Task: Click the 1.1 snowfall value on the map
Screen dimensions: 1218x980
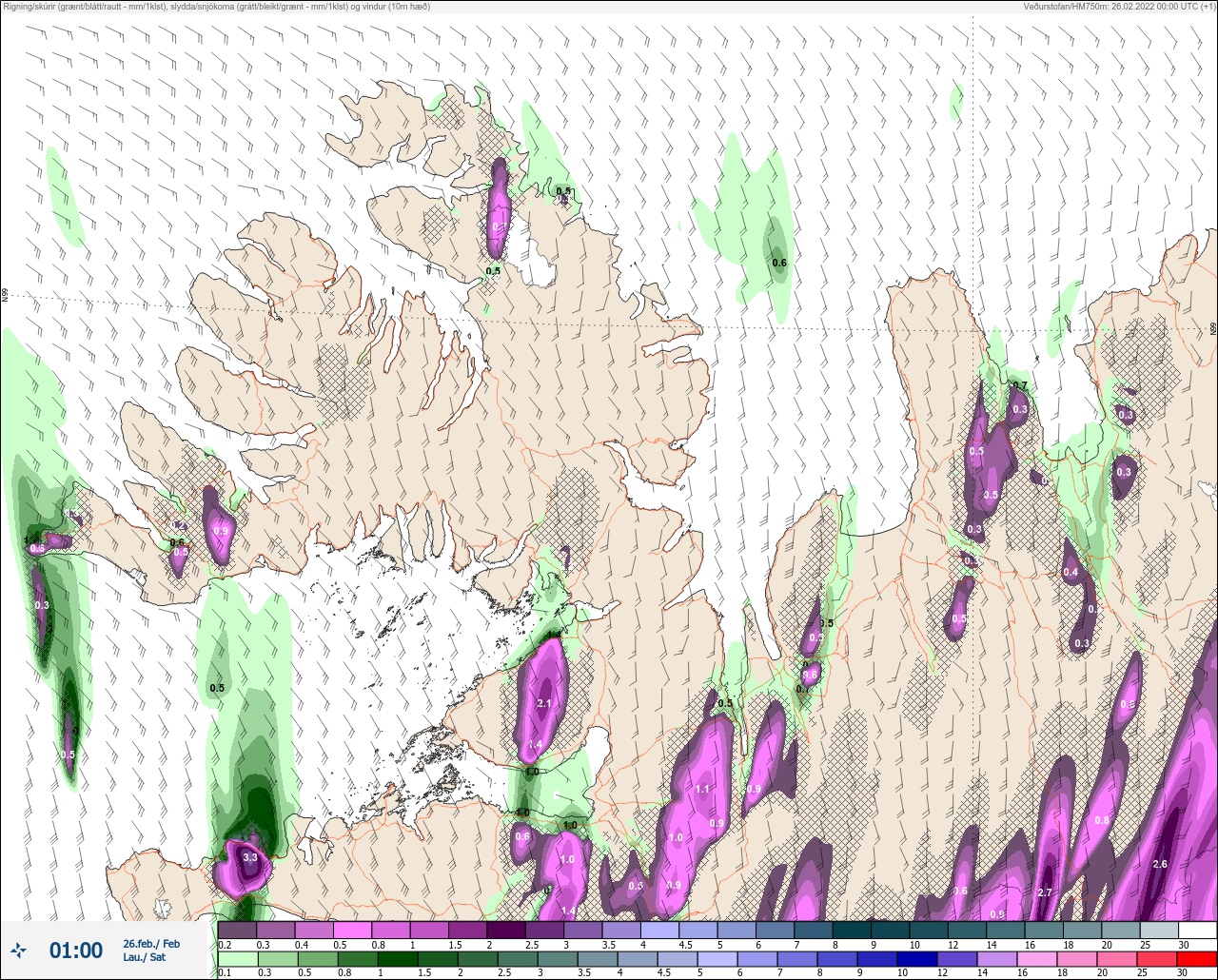Action: [703, 789]
